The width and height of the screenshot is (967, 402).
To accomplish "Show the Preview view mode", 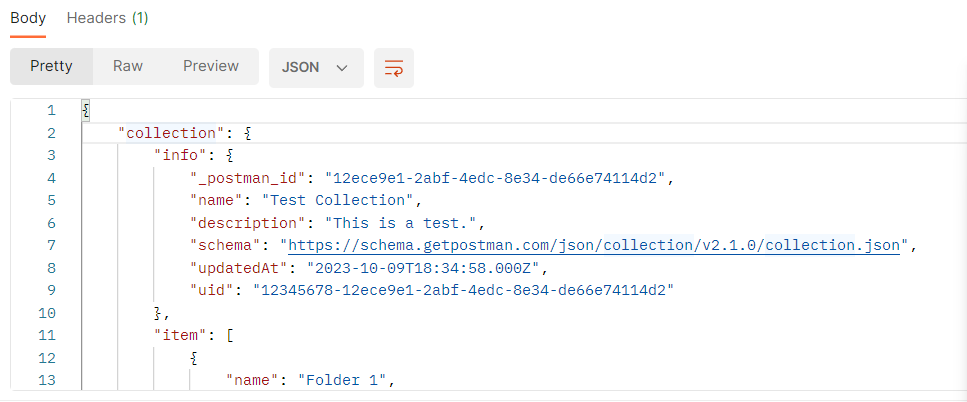I will coord(211,66).
